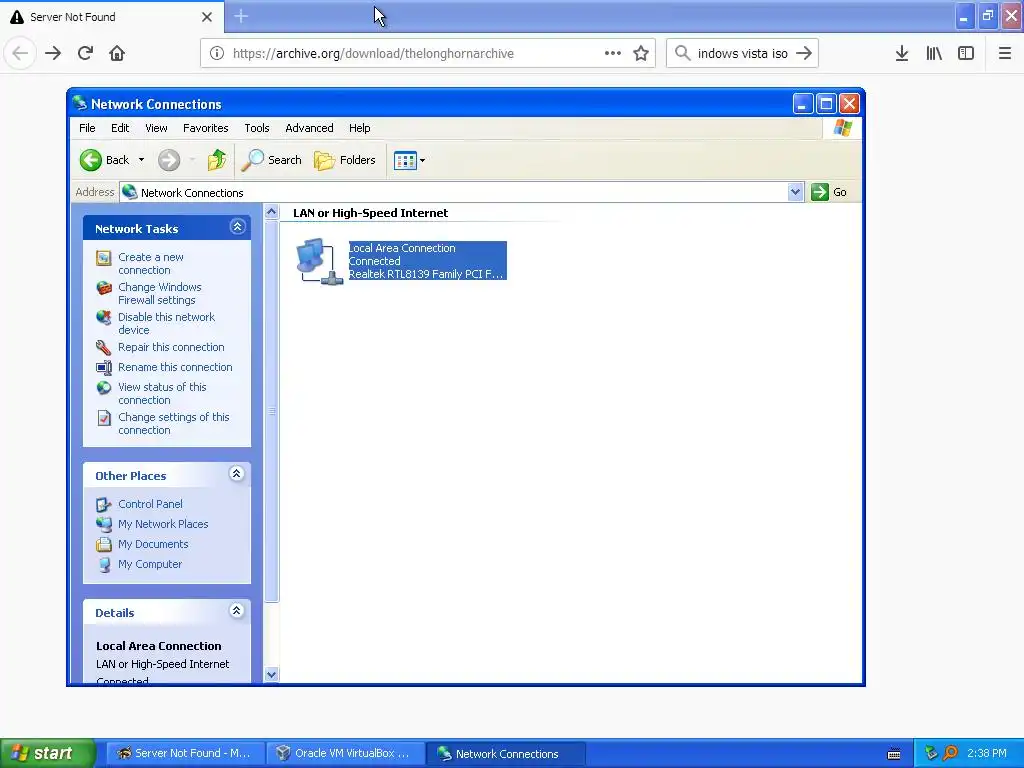The width and height of the screenshot is (1024, 768).
Task: Switch to Oracle VM VirtualBox taskbar button
Action: click(x=344, y=753)
